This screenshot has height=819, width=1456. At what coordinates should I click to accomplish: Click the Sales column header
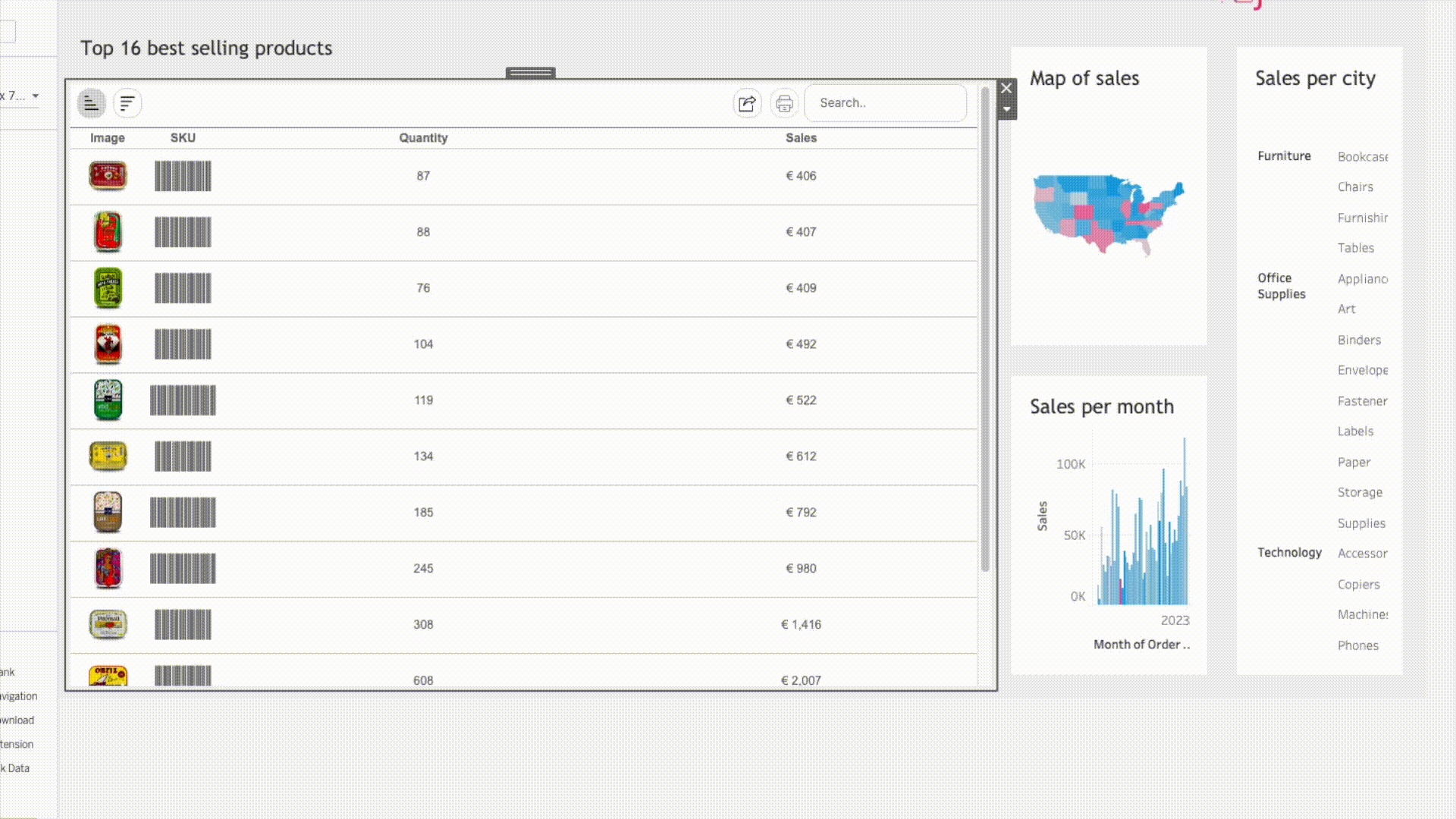pos(801,138)
